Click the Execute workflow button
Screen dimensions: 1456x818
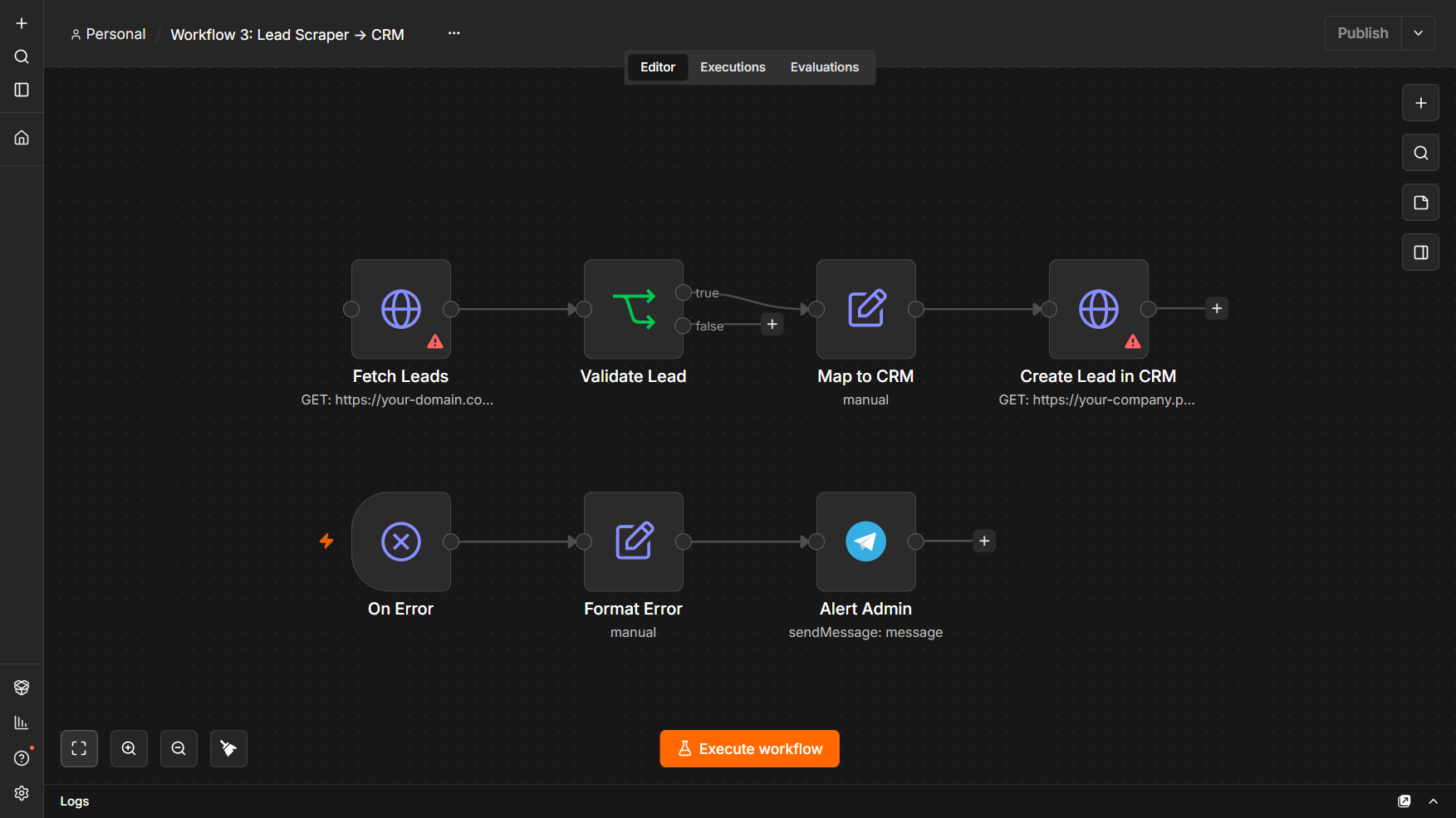coord(749,748)
